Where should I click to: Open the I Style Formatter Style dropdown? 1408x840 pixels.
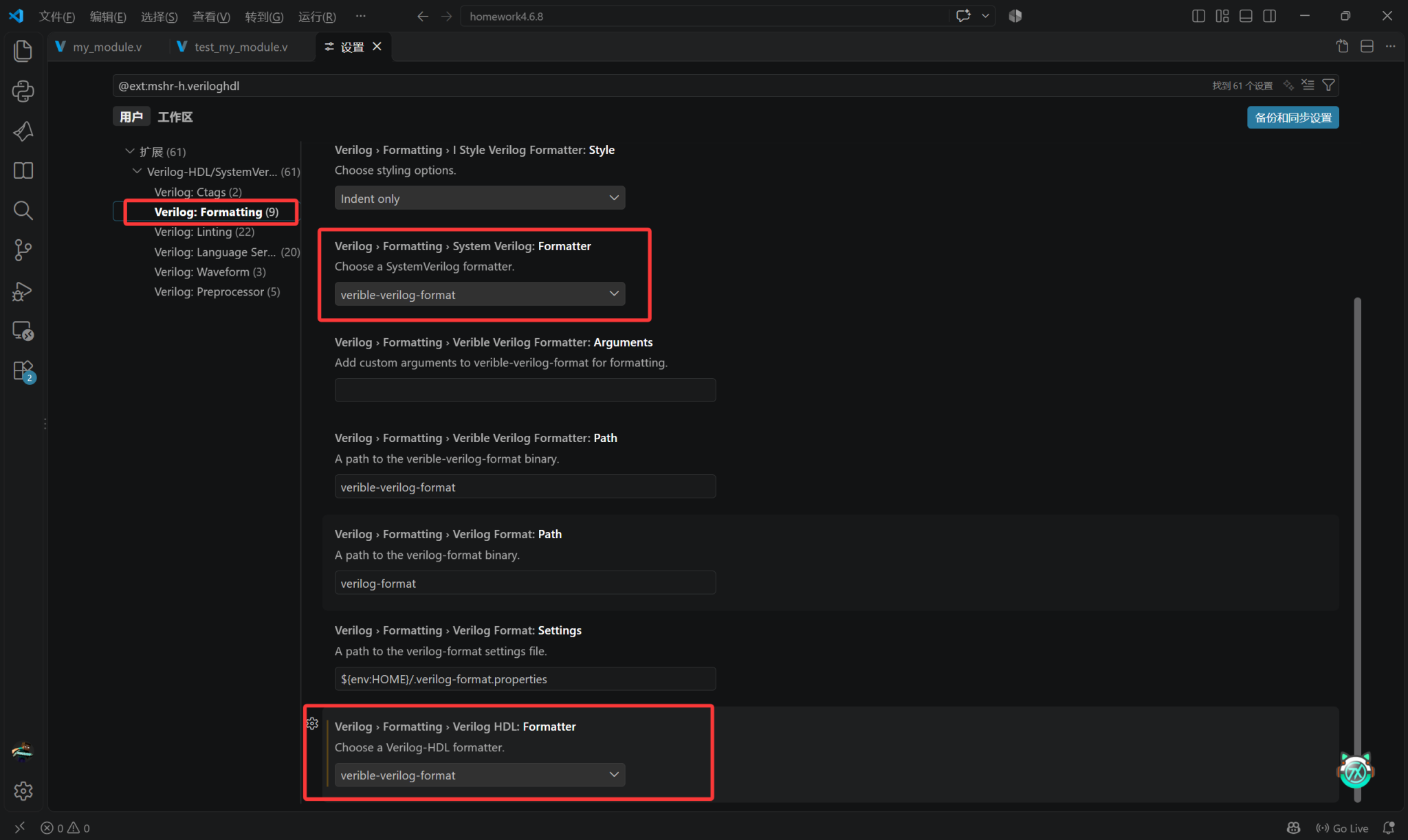(480, 198)
